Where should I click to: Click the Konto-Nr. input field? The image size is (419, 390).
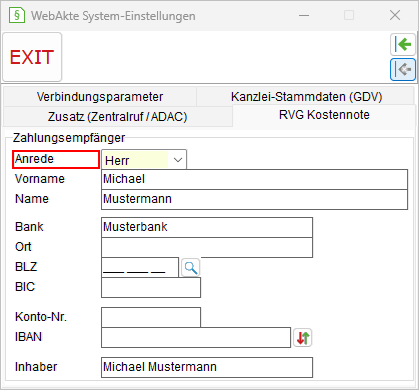pos(151,317)
